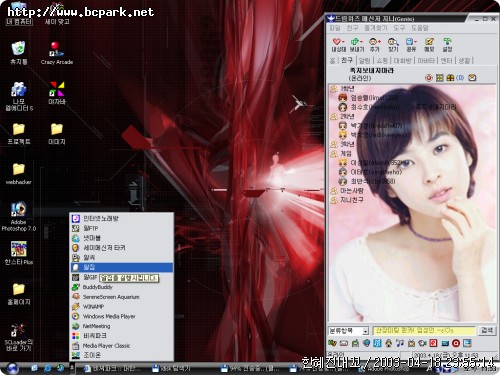Viewport: 500px width, 375px height.
Task: Click the TV icon in Genie bottom bar
Action: pos(411,343)
